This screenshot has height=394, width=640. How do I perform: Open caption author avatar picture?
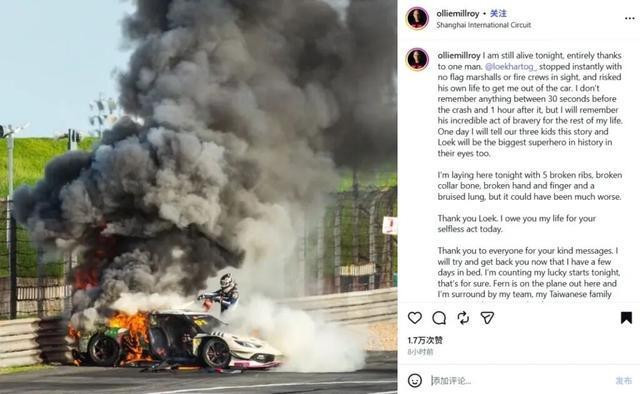pos(417,59)
